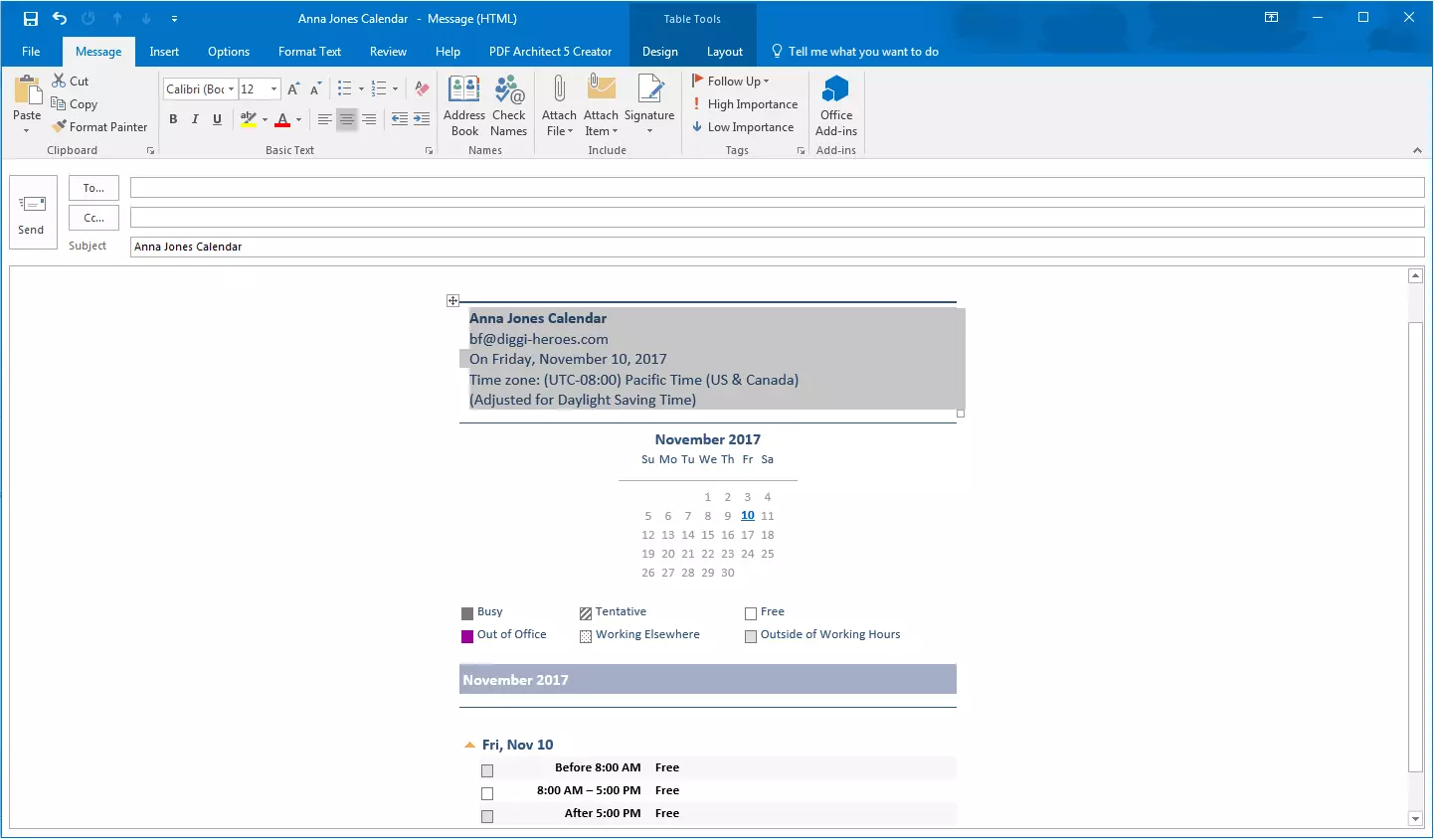Viewport: 1434px width, 840px height.
Task: Increase font size with Grow Font
Action: point(293,89)
